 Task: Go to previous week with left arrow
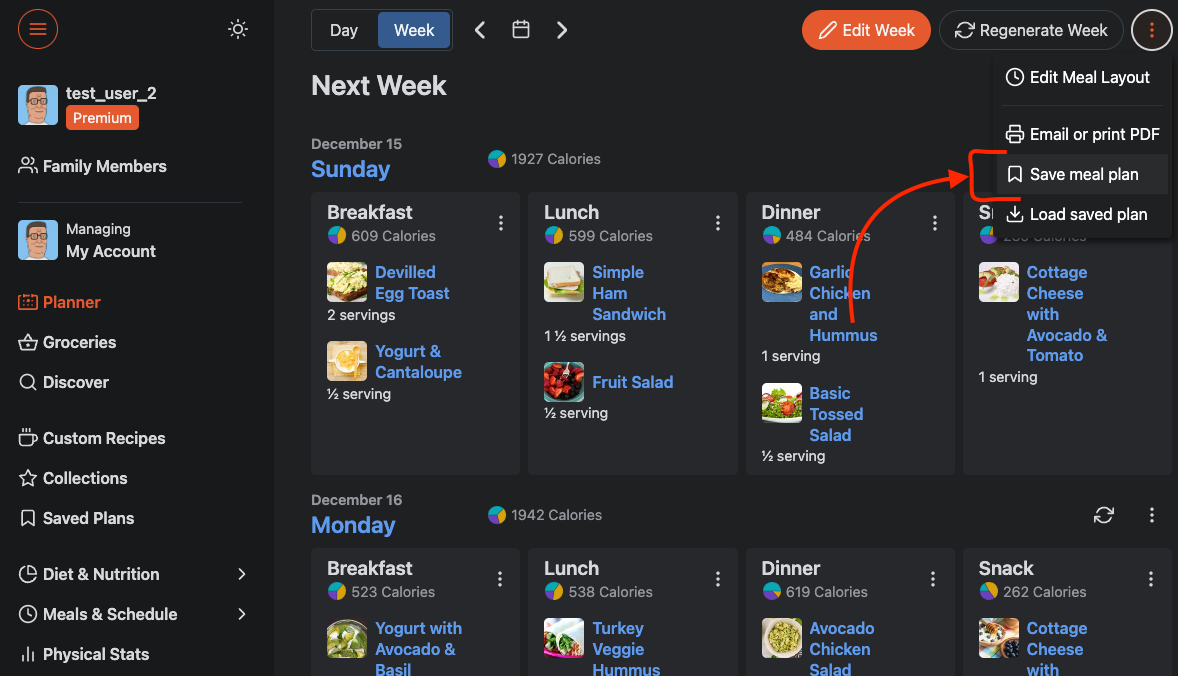(x=480, y=30)
